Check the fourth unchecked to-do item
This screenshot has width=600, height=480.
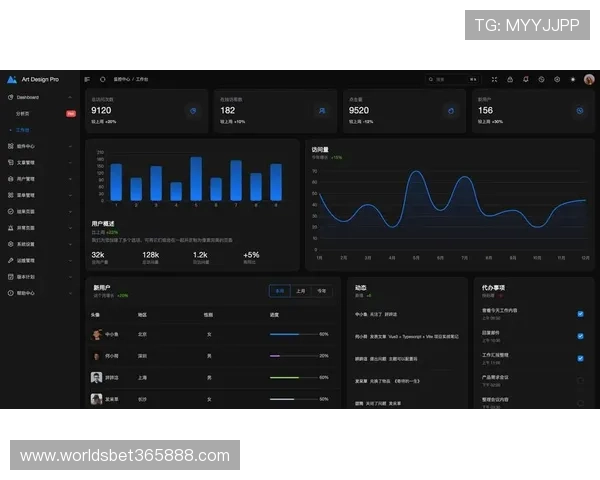click(580, 380)
